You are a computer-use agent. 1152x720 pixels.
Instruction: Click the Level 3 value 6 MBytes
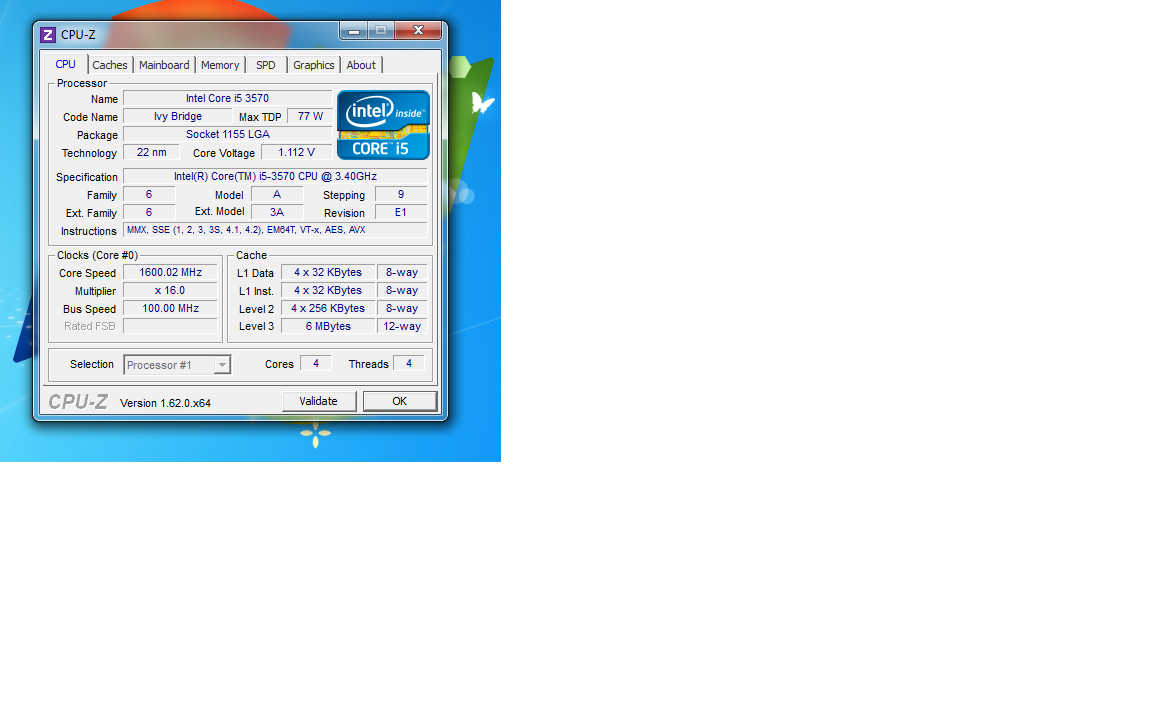pyautogui.click(x=328, y=326)
